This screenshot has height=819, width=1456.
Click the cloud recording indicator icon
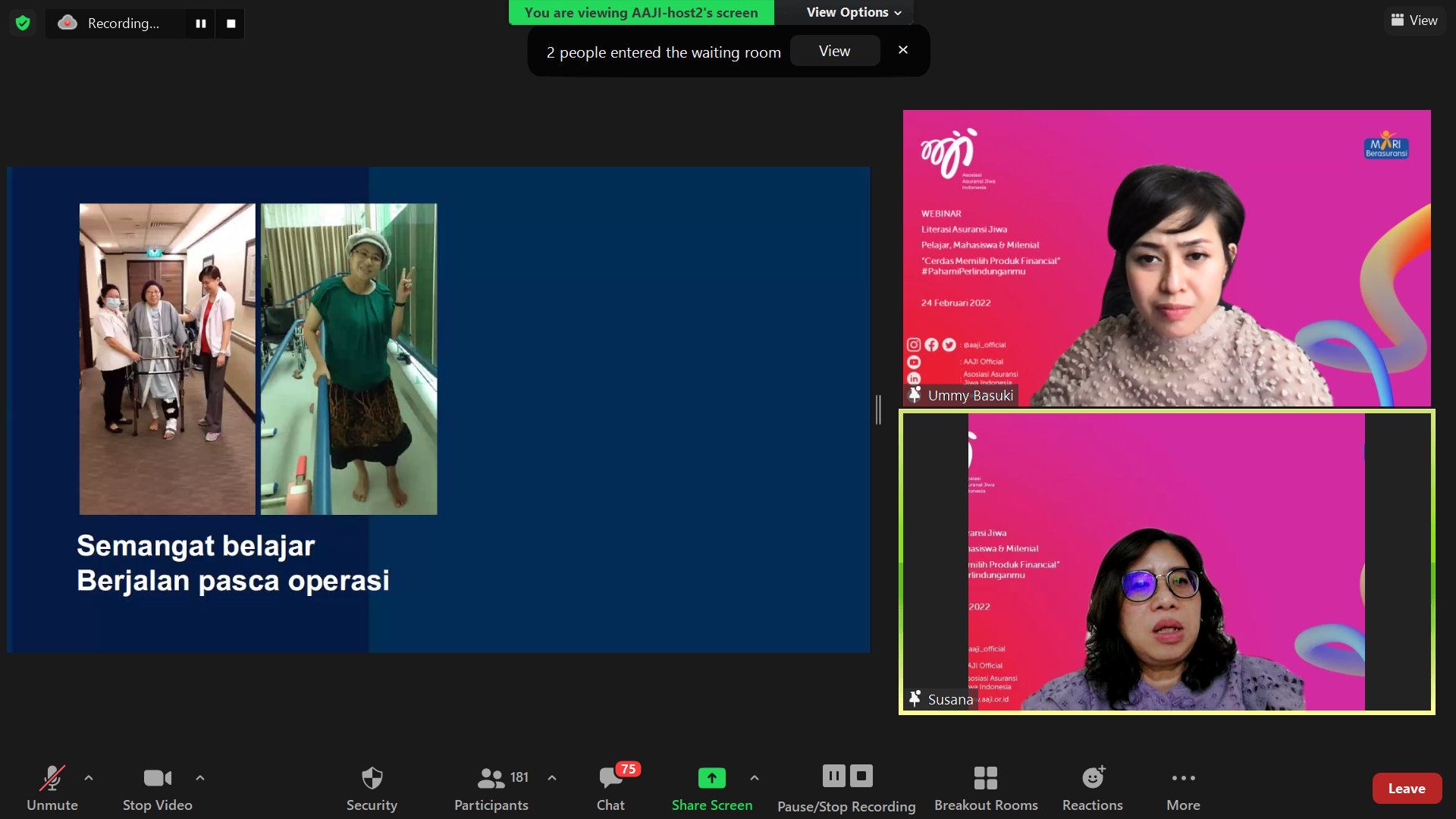coord(67,23)
